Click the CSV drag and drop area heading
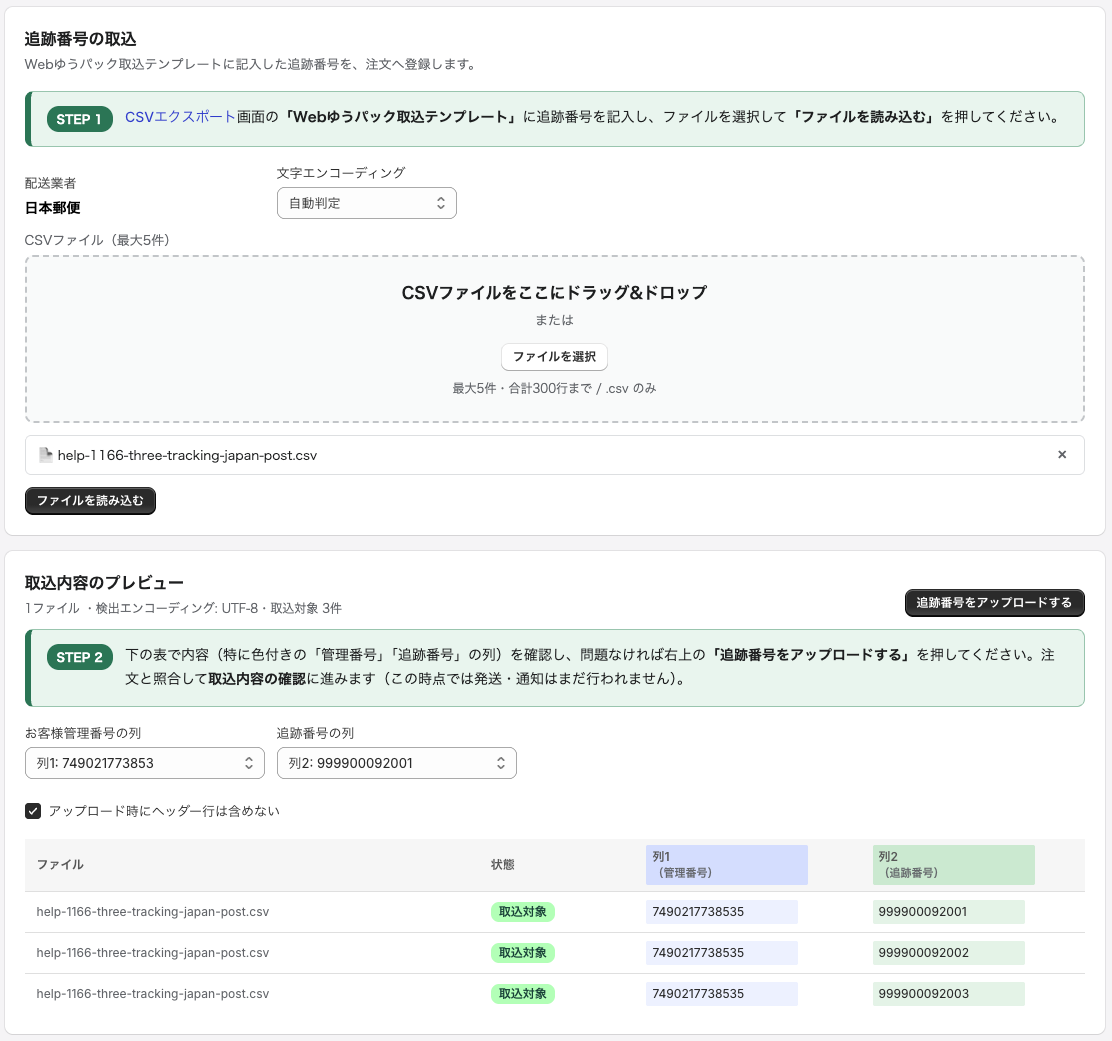 (555, 293)
